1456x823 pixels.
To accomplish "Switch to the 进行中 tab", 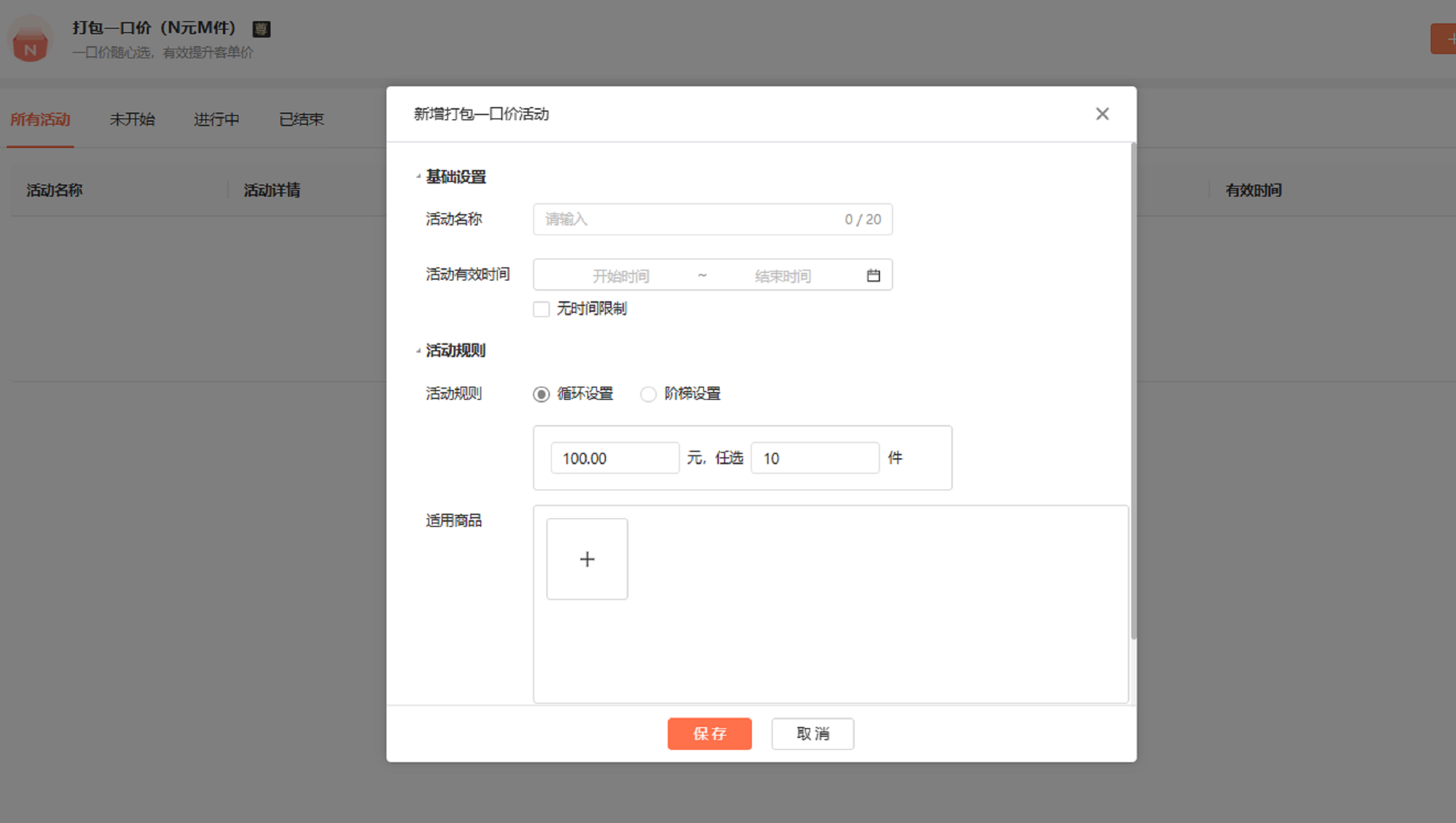I will [x=216, y=119].
